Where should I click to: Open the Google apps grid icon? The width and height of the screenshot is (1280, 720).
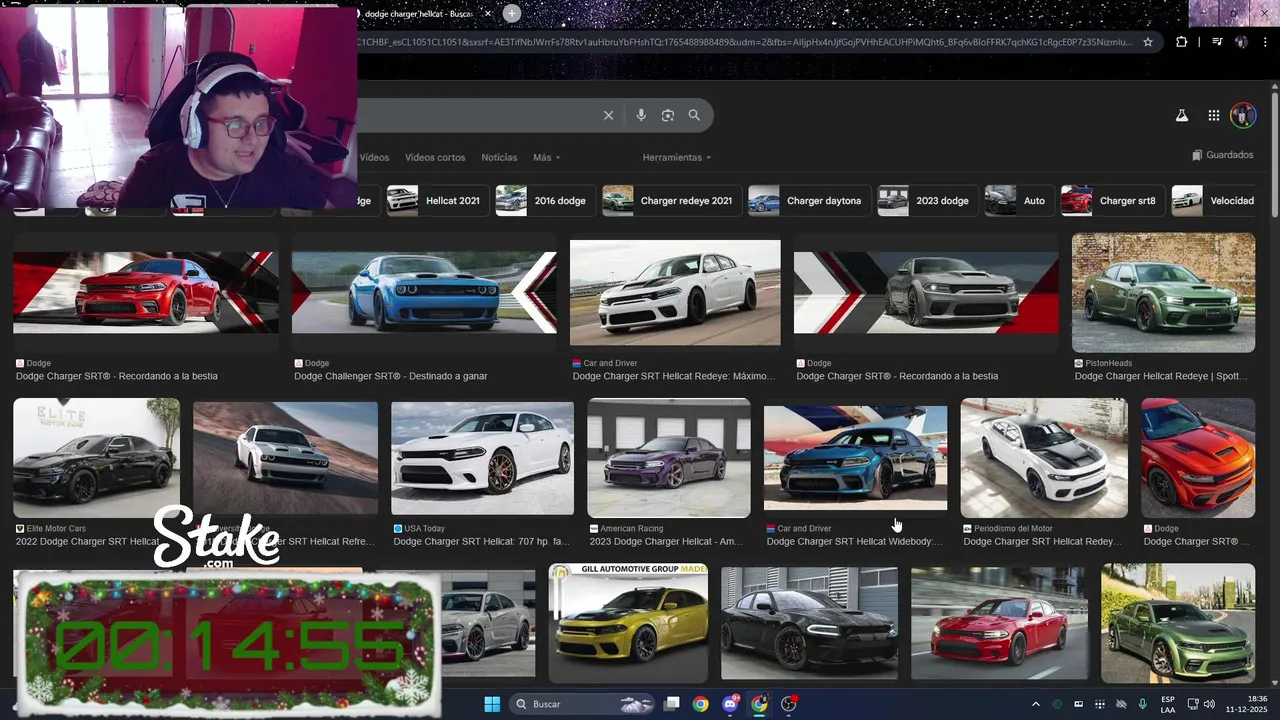click(1213, 115)
